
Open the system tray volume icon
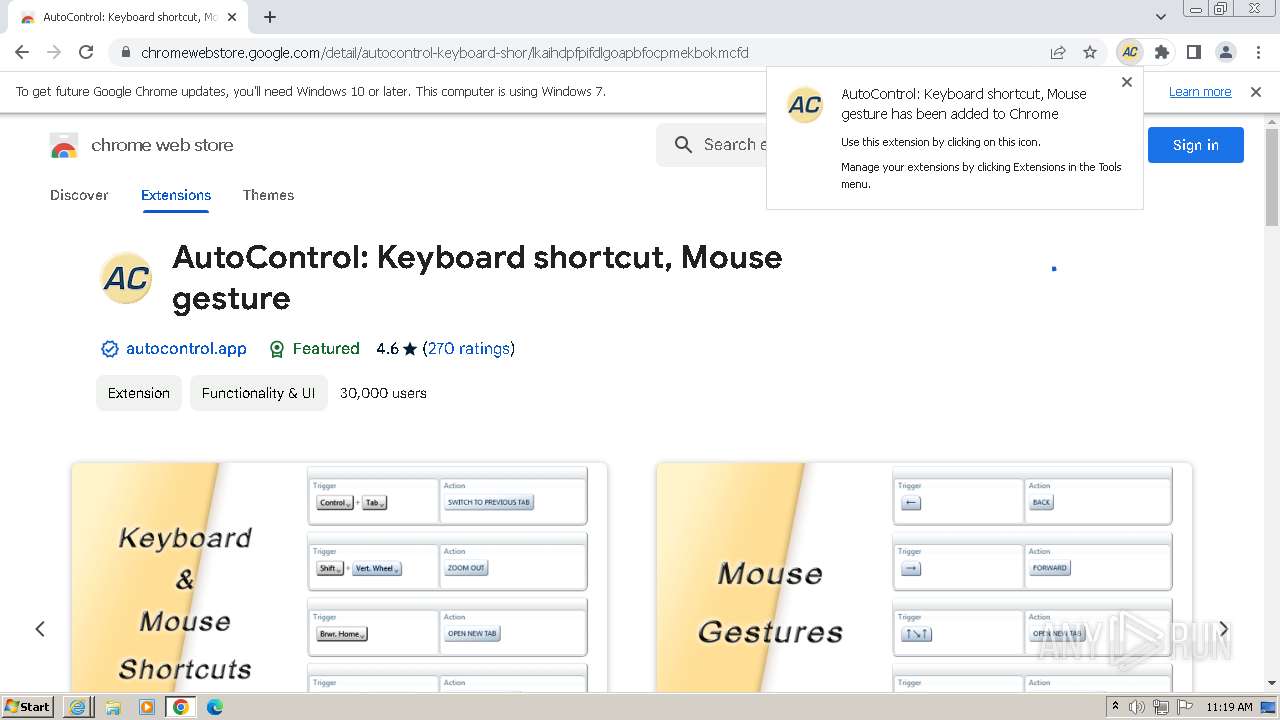(1137, 707)
